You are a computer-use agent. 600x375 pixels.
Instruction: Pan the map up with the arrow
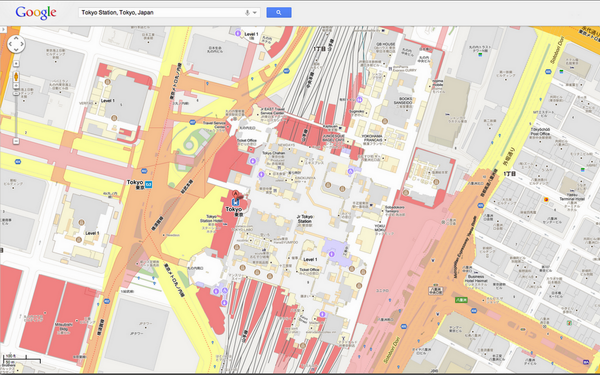[x=16, y=38]
